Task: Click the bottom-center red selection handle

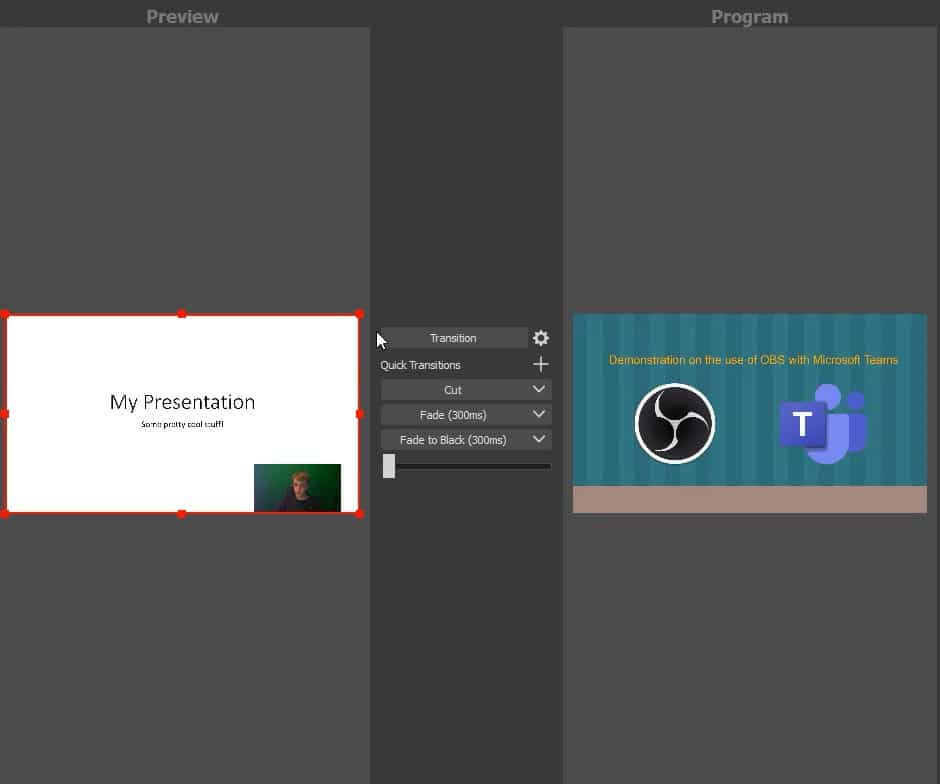Action: click(182, 514)
